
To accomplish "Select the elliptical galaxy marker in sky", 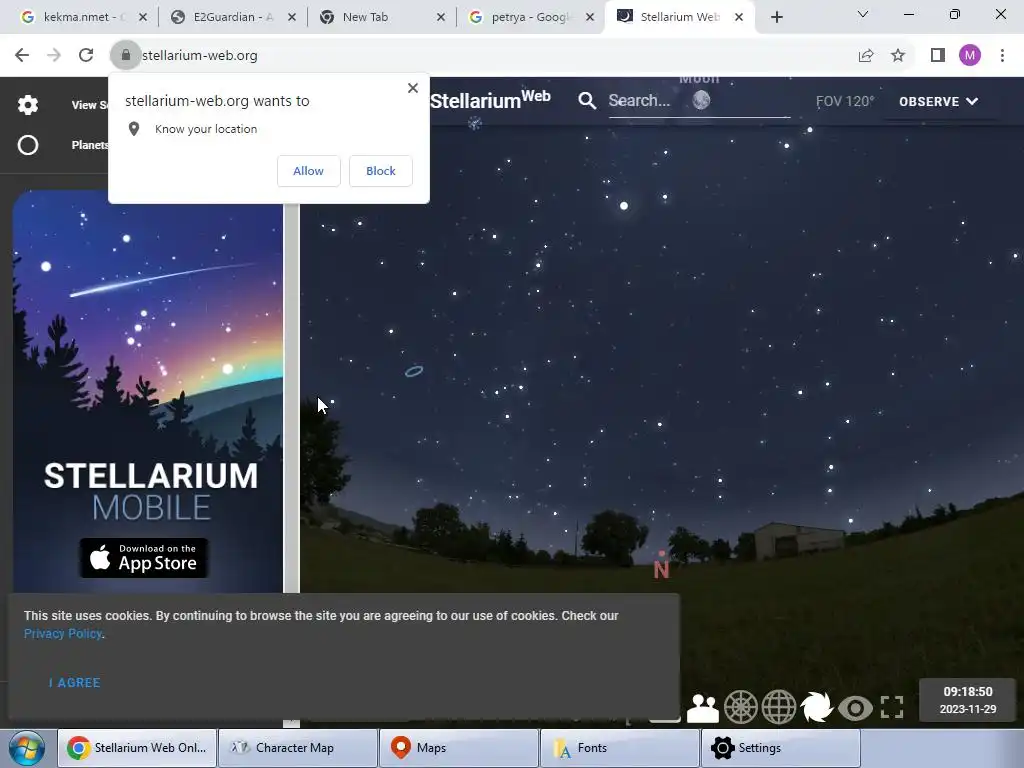I will coord(414,371).
